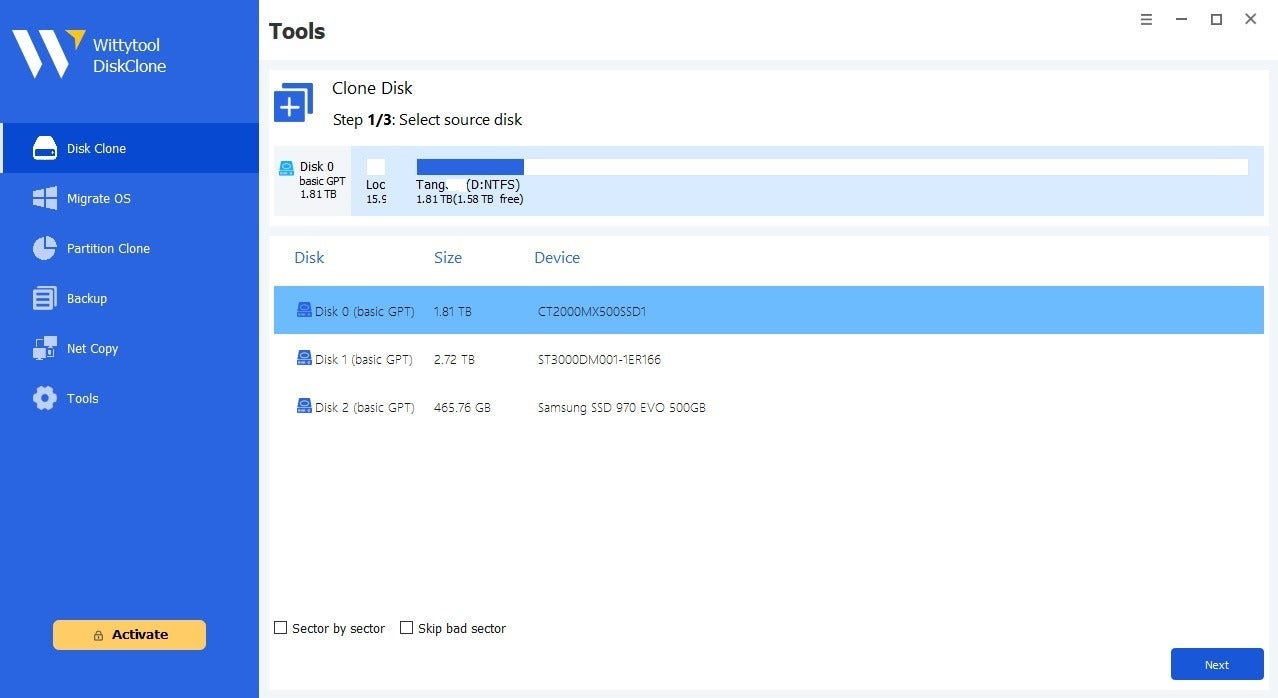This screenshot has height=698, width=1278.
Task: Click the Backup list icon
Action: [45, 298]
